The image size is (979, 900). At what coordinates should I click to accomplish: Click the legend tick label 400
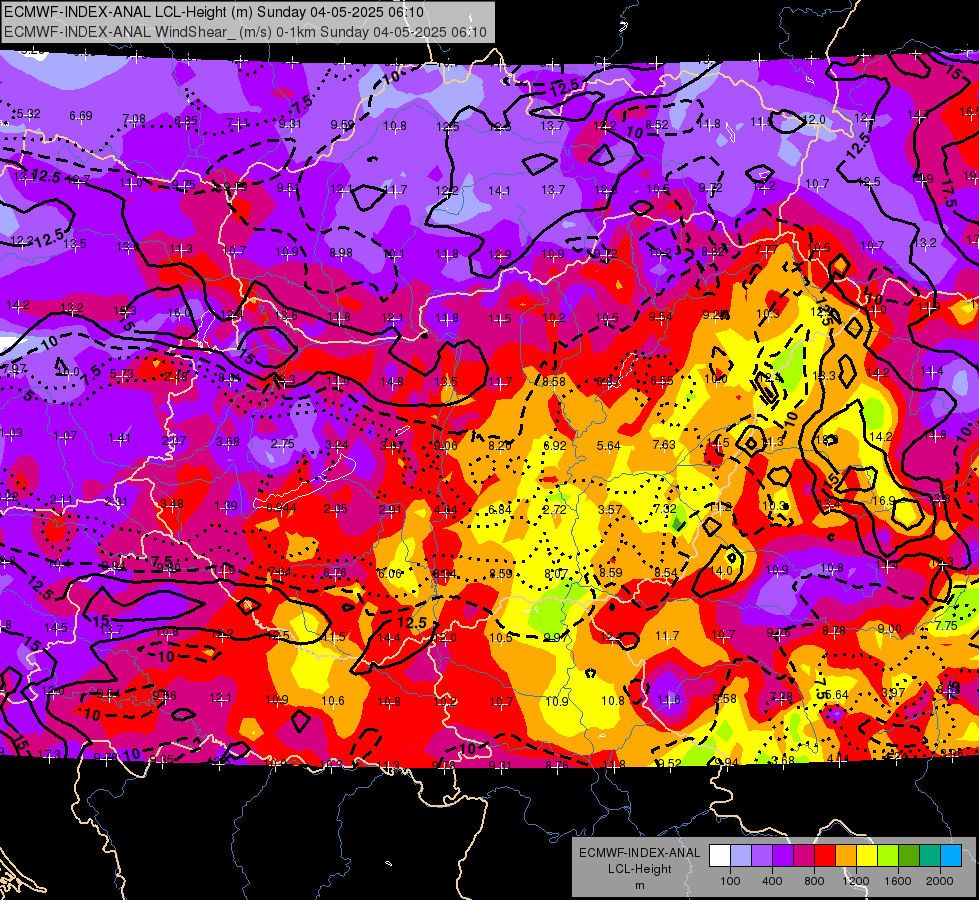point(772,881)
